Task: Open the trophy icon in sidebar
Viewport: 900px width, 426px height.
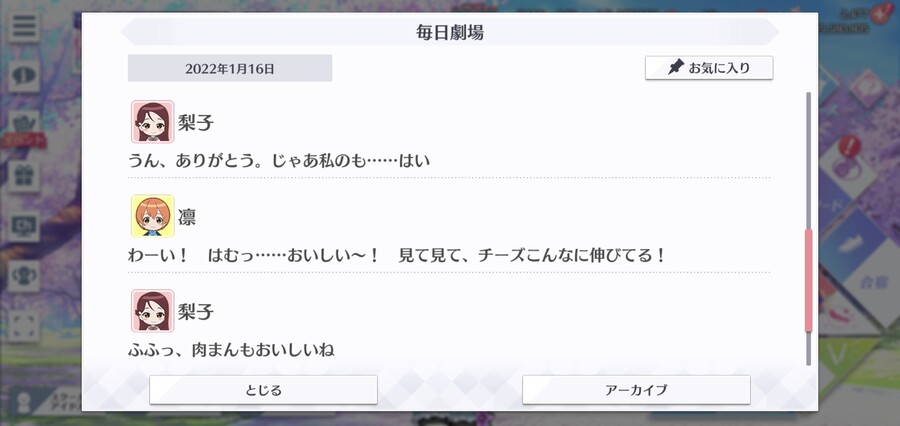Action: point(24,276)
